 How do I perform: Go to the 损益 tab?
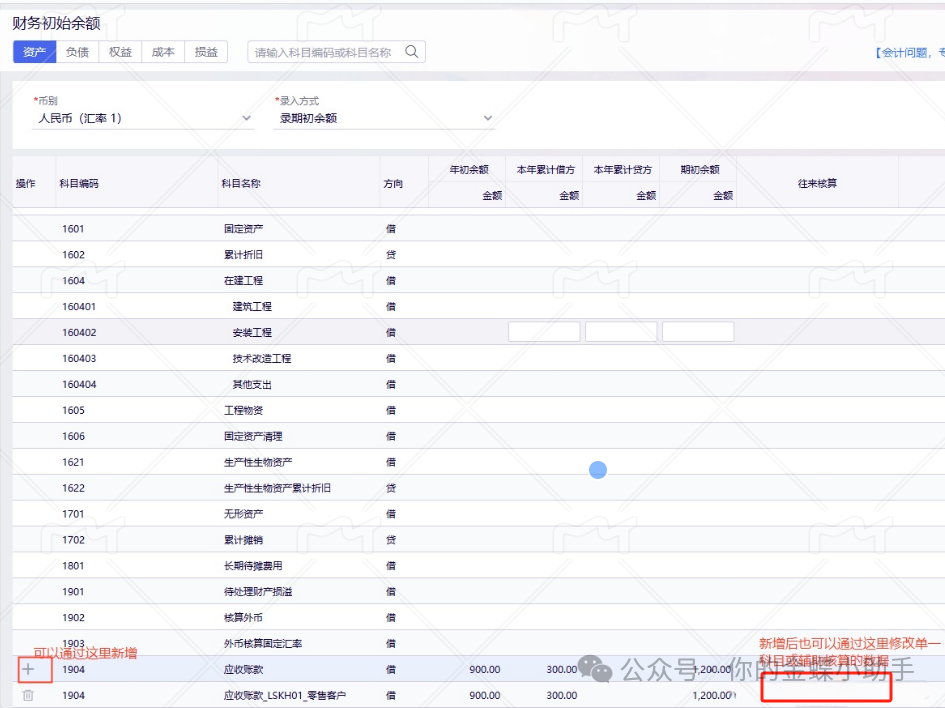pos(206,52)
